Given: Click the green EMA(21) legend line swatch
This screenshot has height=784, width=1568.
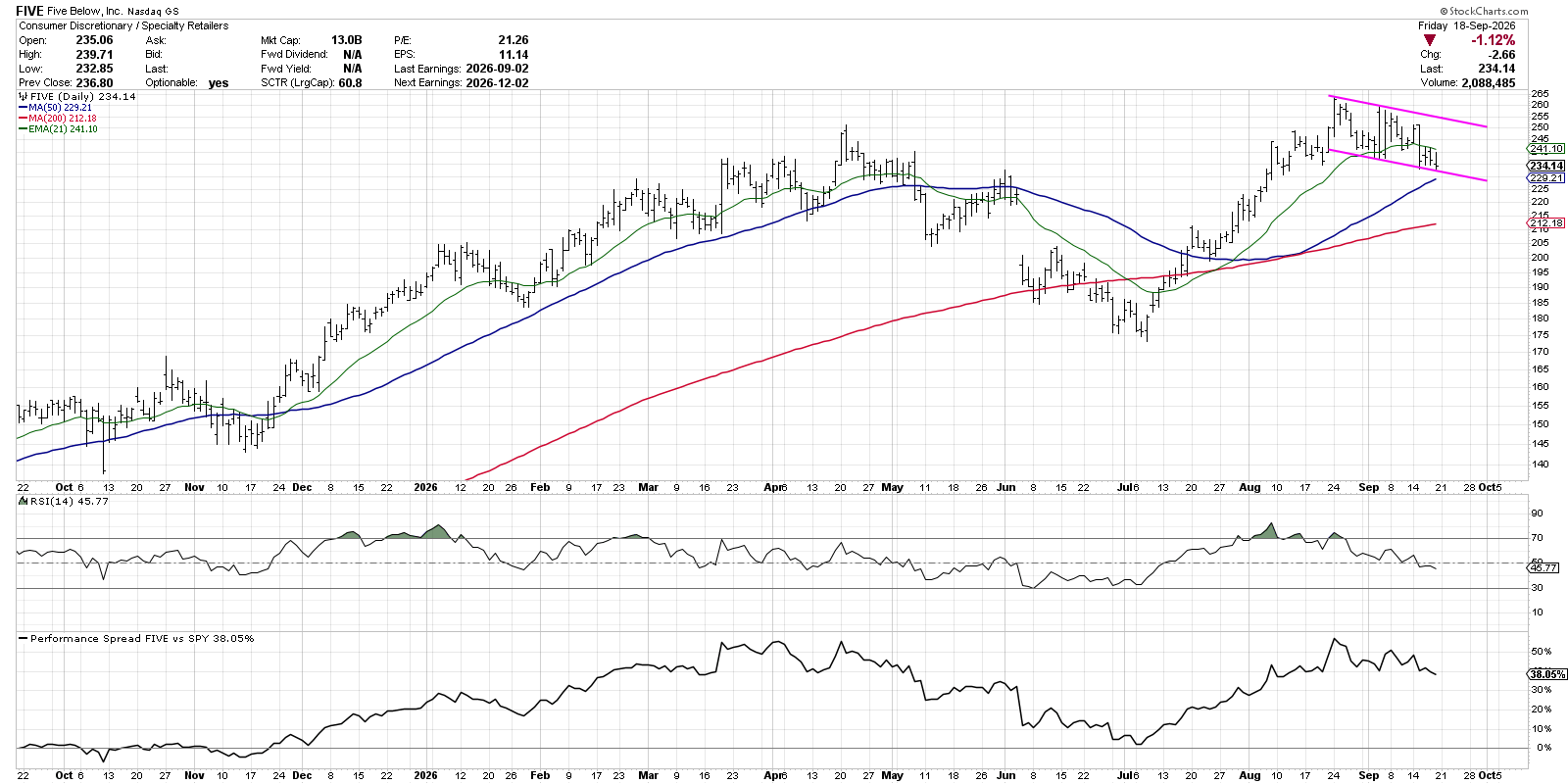Looking at the screenshot, I should tap(23, 129).
